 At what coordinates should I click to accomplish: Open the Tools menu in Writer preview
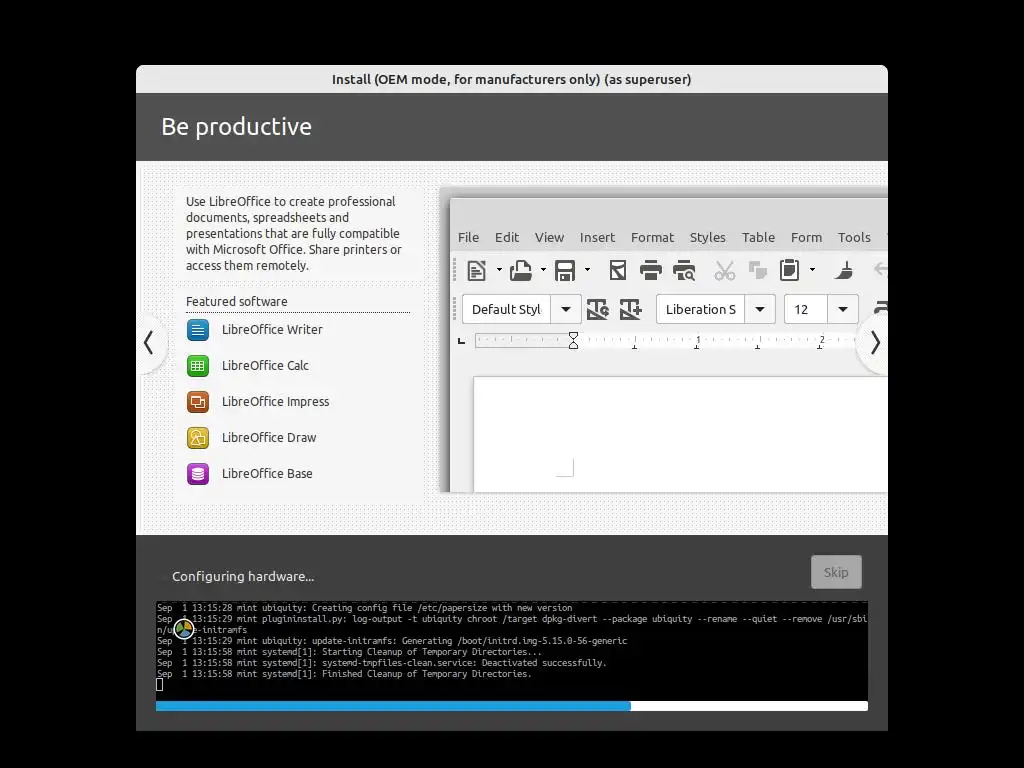pos(854,238)
